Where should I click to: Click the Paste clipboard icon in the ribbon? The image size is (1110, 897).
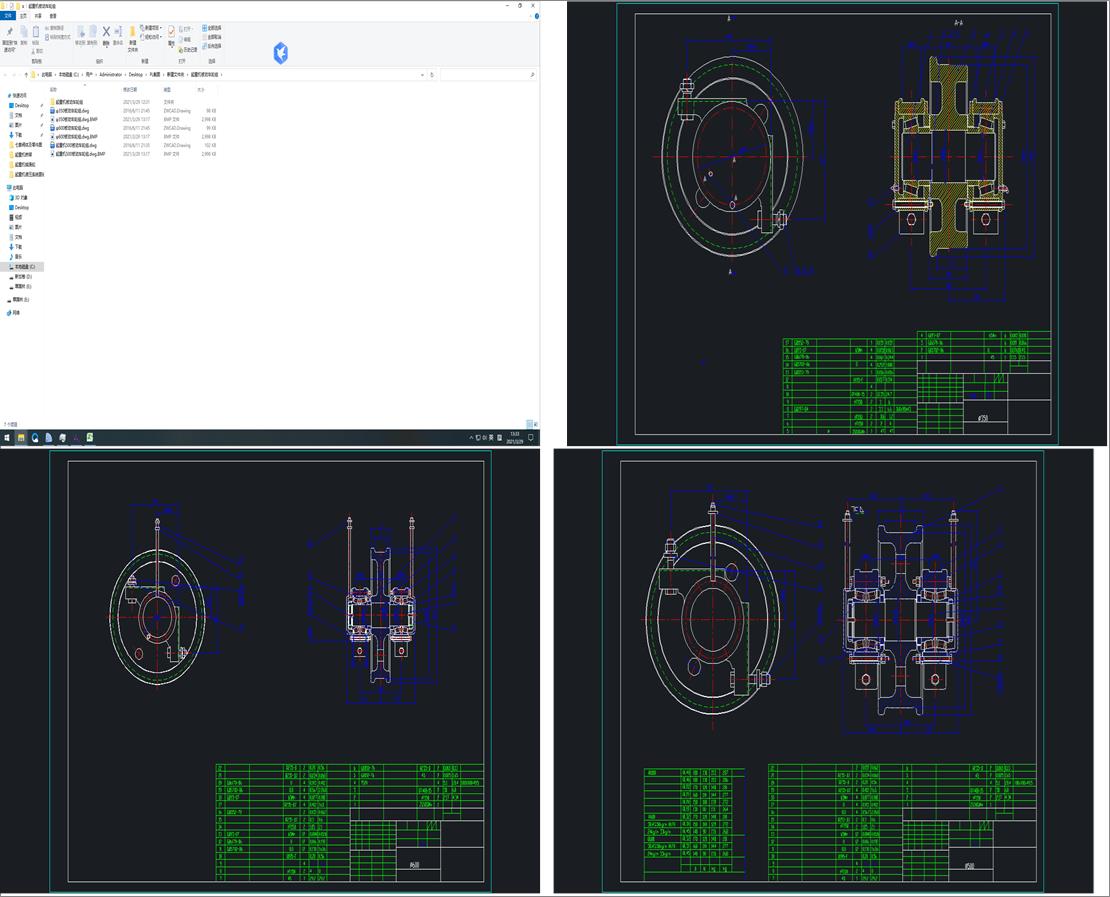coord(35,32)
